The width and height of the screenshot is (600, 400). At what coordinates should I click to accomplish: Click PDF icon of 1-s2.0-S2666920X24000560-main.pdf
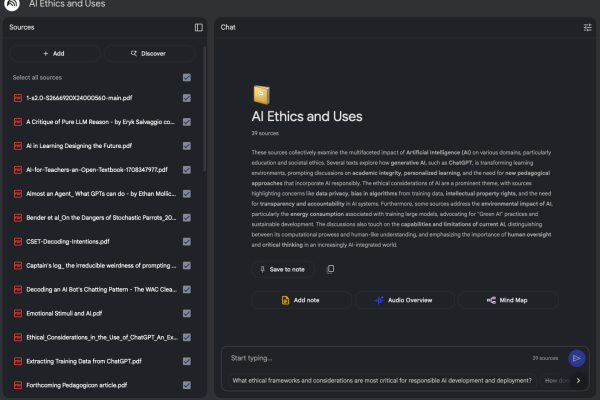tap(18, 98)
